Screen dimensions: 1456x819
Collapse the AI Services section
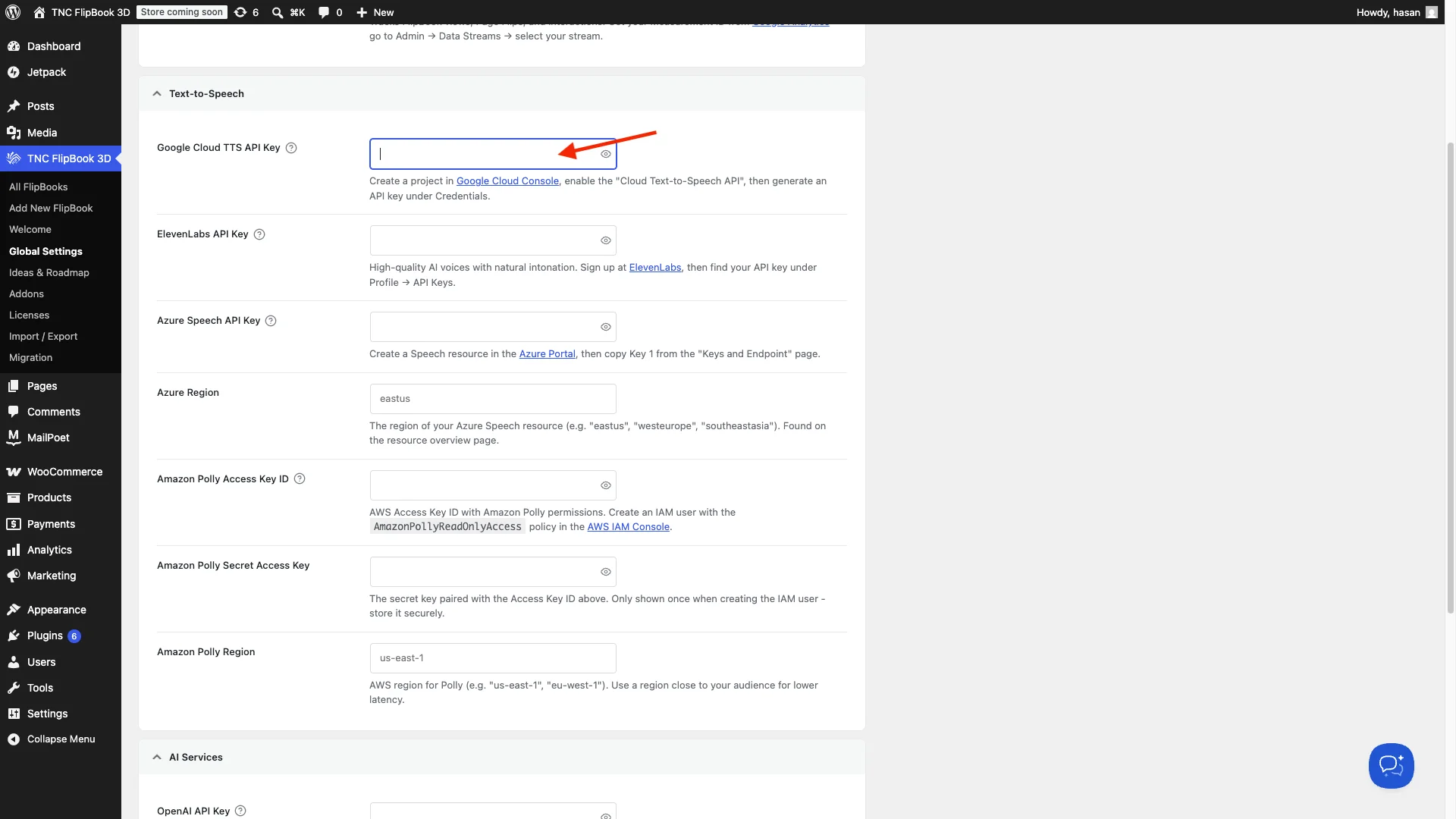(x=157, y=757)
